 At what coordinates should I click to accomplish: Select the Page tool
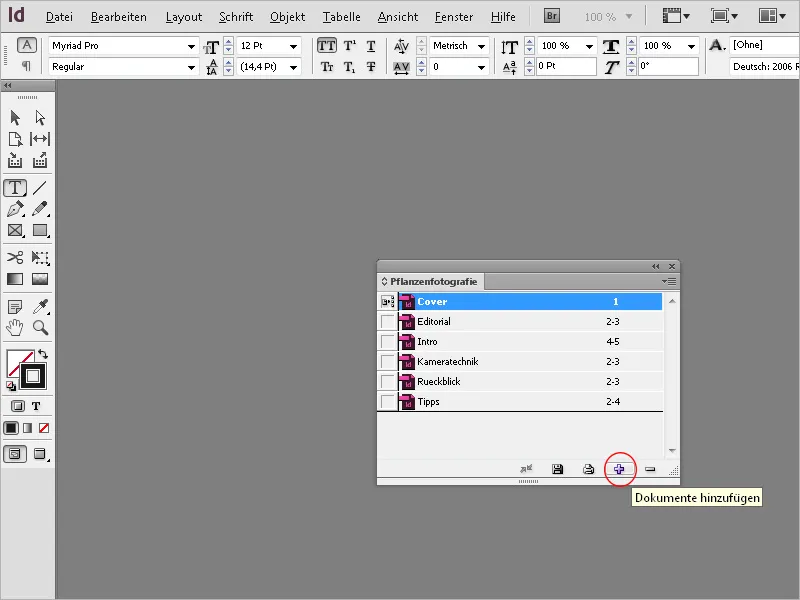pyautogui.click(x=15, y=139)
